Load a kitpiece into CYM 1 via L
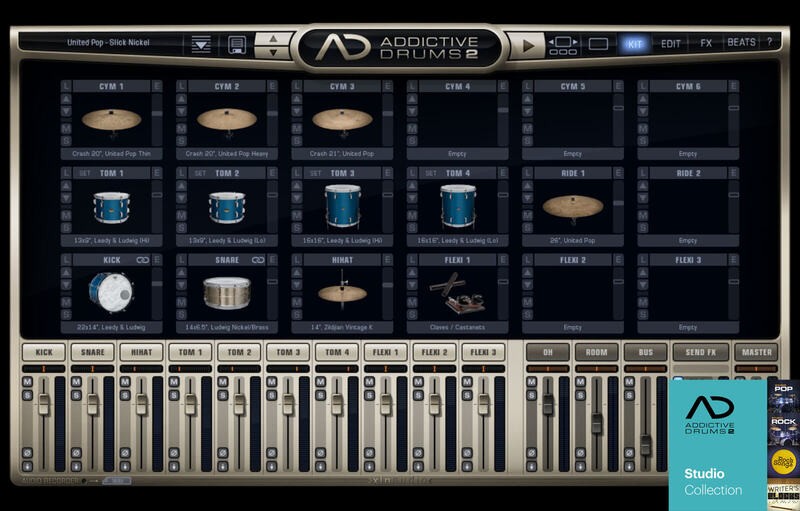The width and height of the screenshot is (800, 511). tap(66, 86)
